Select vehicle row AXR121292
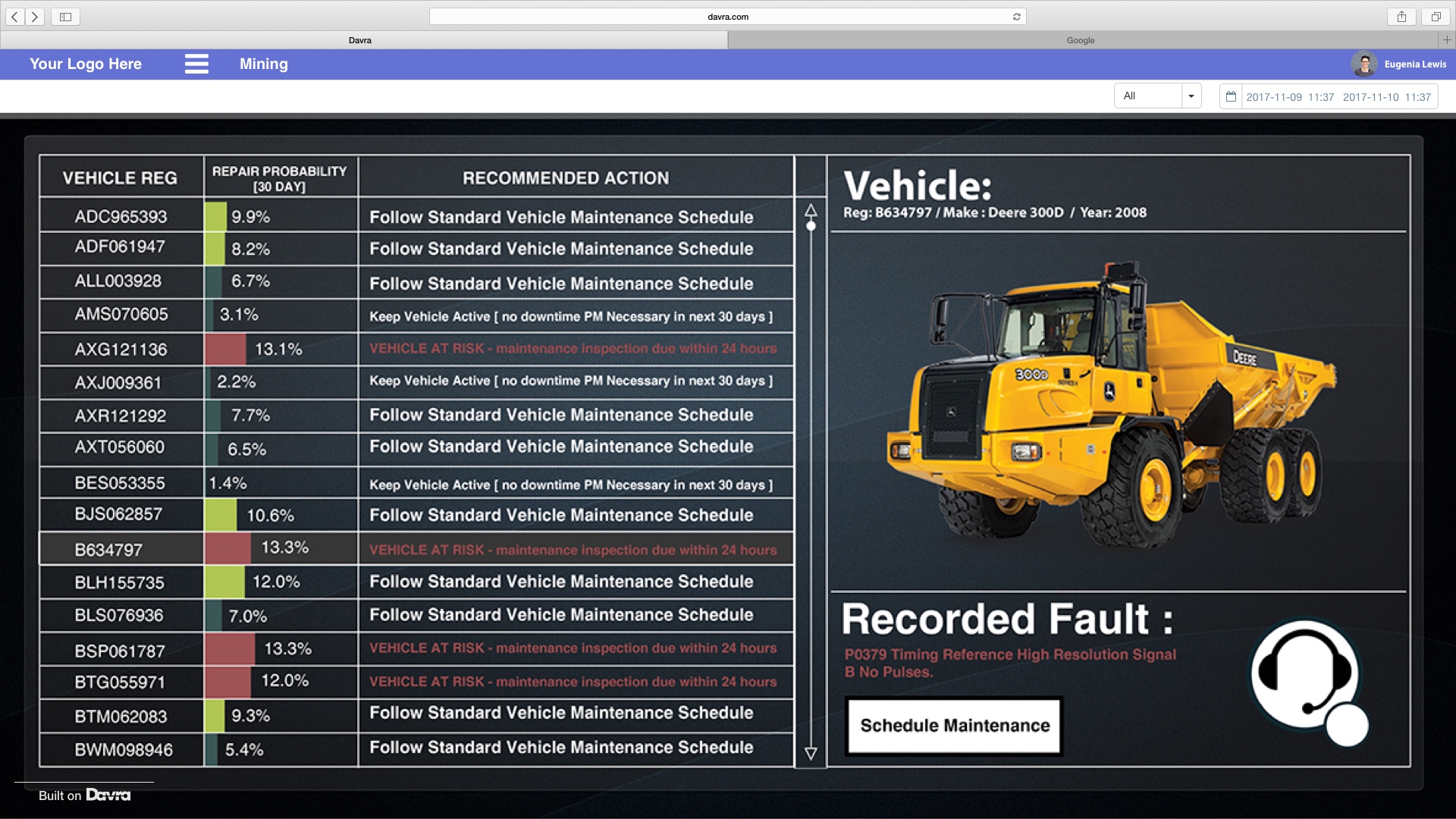The width and height of the screenshot is (1456, 819). pyautogui.click(x=416, y=416)
